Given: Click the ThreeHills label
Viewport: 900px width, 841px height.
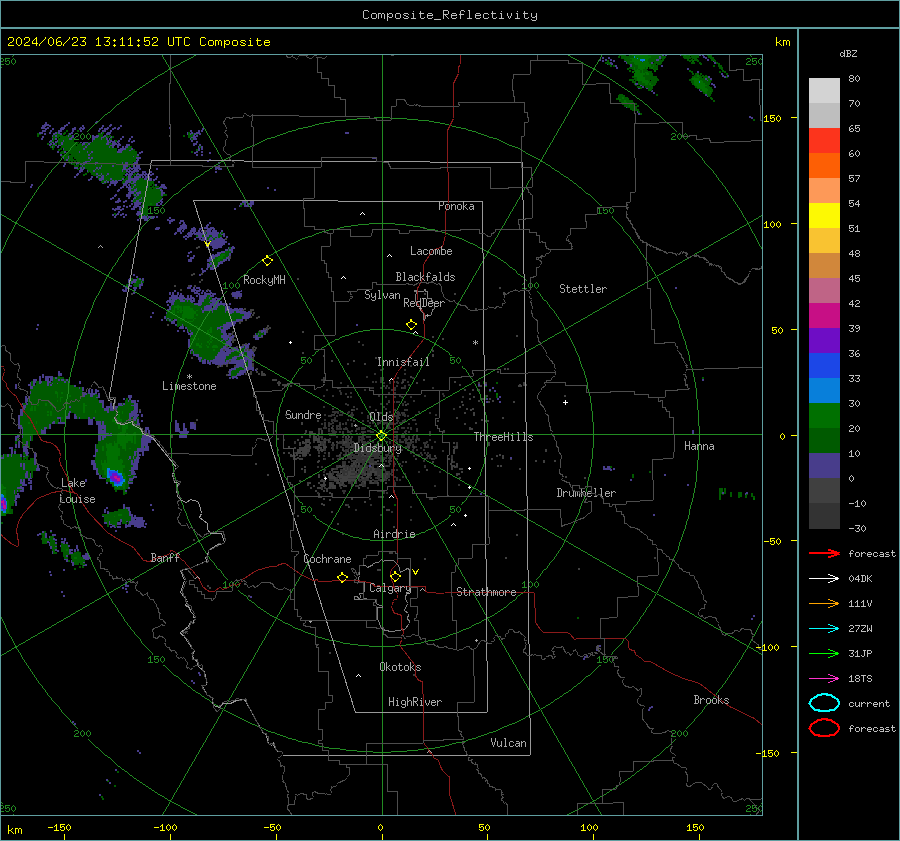Looking at the screenshot, I should click(503, 437).
